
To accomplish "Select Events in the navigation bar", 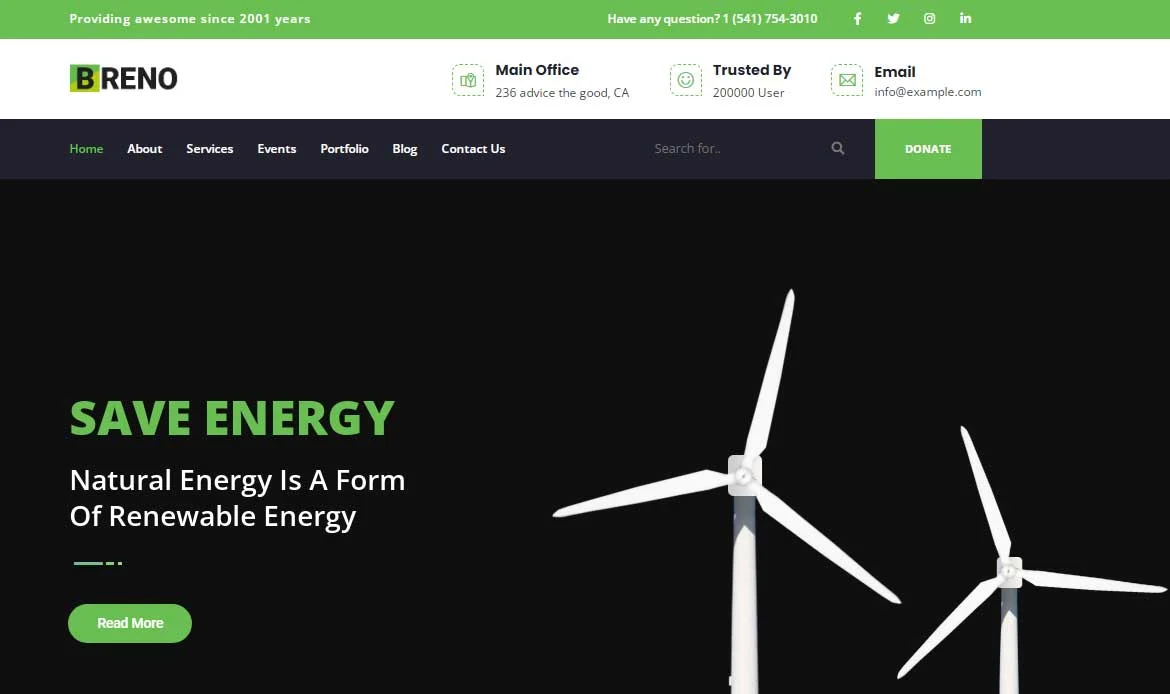I will tap(276, 149).
